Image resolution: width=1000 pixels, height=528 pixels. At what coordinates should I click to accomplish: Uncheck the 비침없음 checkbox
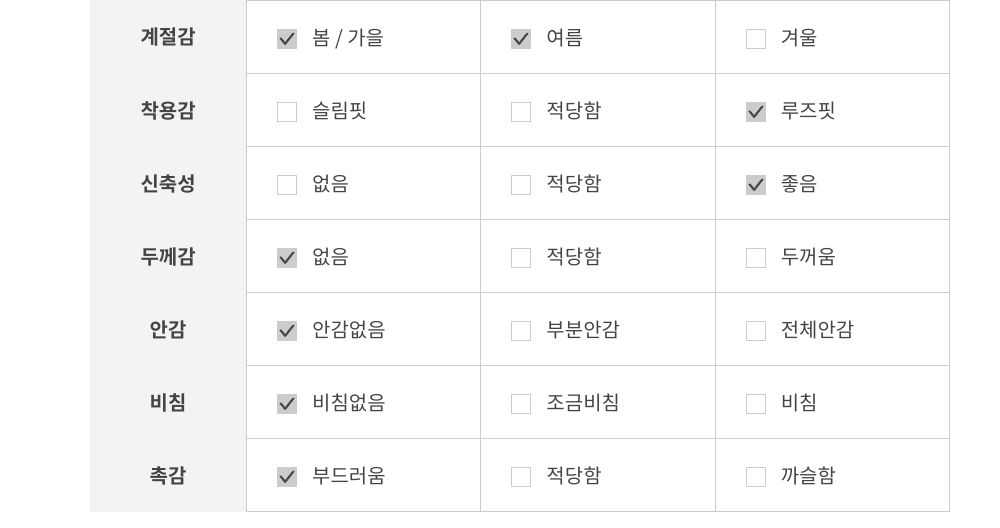(287, 404)
